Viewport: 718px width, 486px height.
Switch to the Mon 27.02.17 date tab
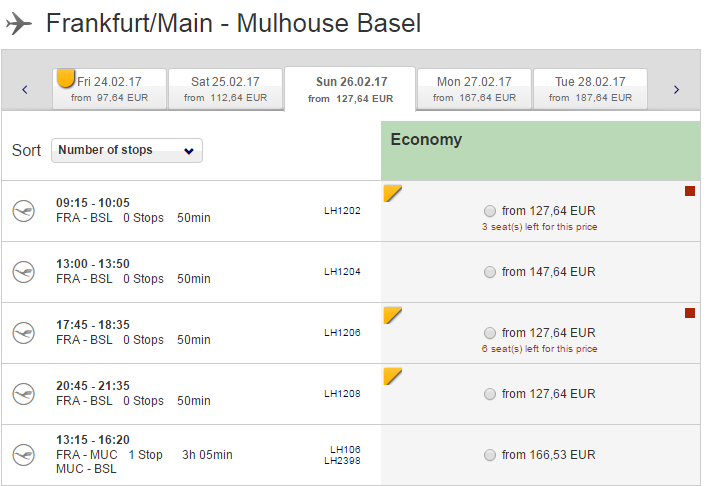[474, 89]
